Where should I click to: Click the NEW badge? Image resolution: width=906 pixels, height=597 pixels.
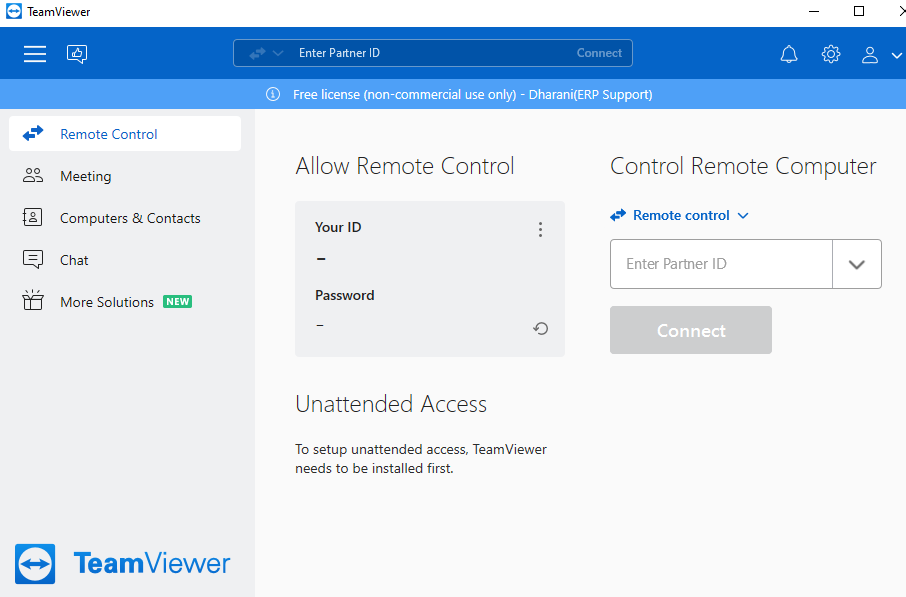[177, 302]
